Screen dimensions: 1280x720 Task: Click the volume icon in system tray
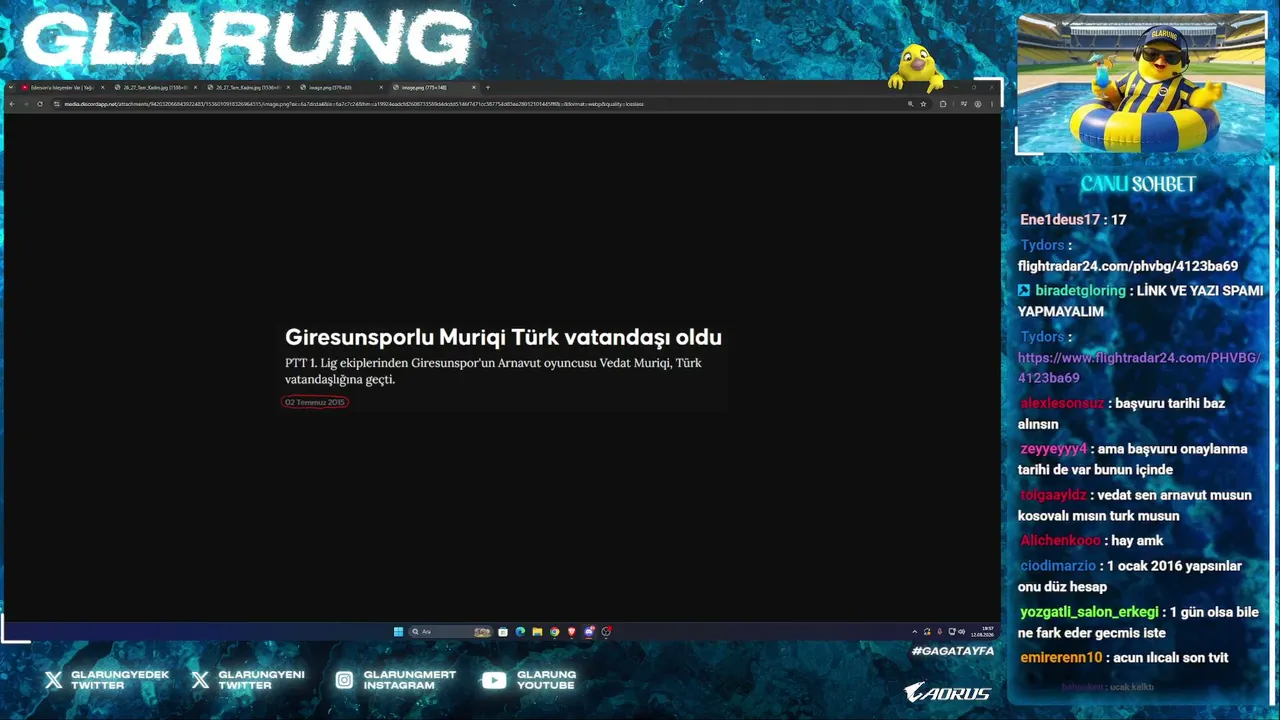pos(962,632)
